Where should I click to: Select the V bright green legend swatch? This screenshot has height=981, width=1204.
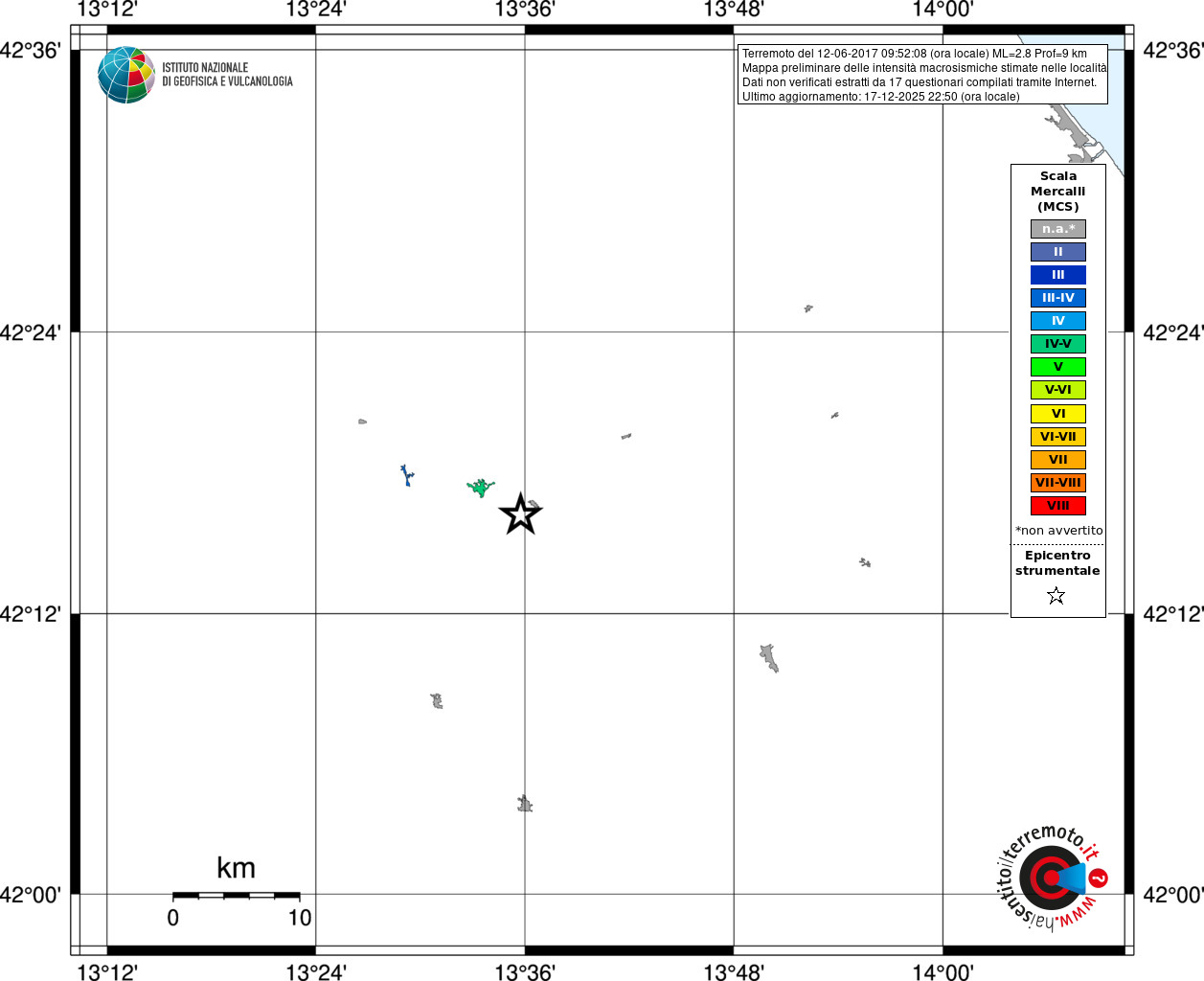(1058, 367)
